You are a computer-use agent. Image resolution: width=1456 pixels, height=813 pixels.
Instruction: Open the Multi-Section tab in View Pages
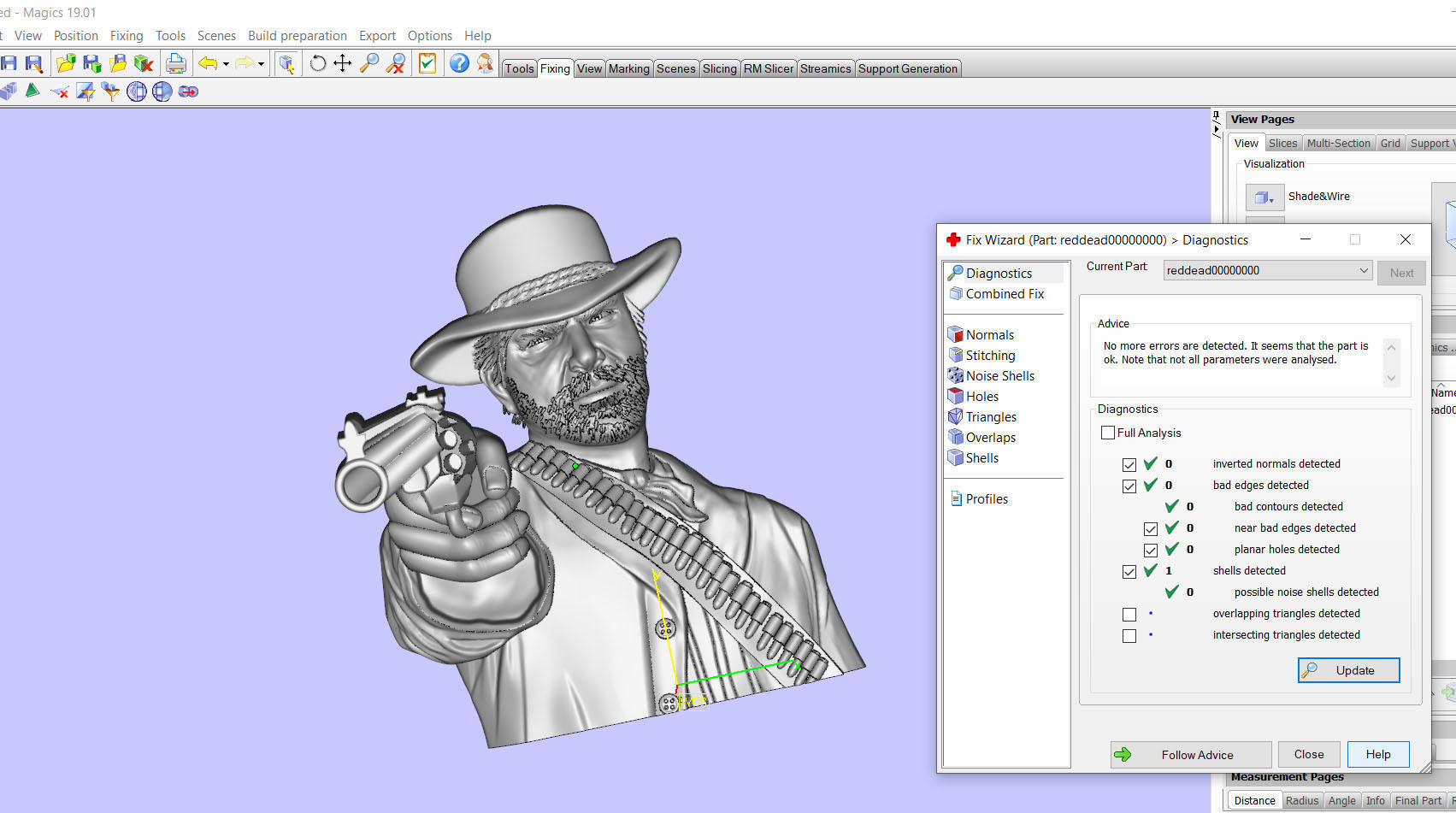(x=1338, y=143)
